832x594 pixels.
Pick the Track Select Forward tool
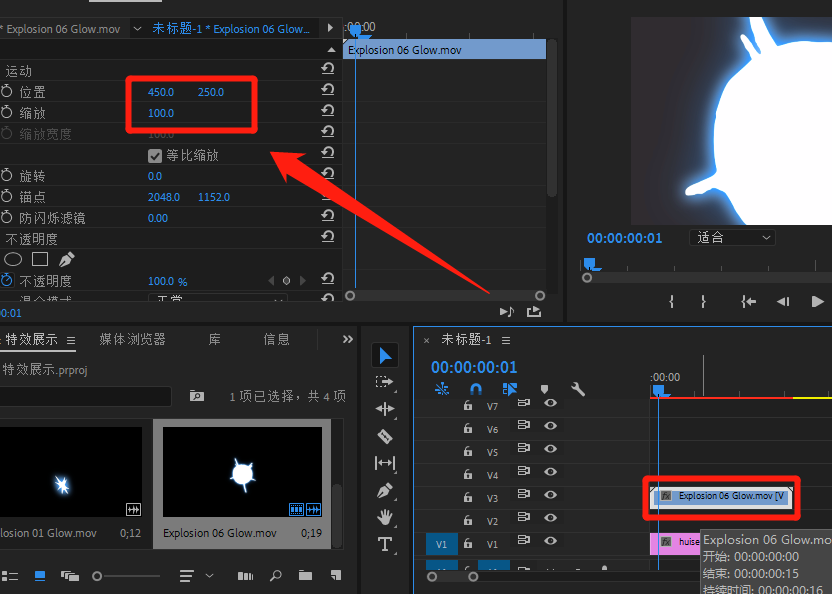(385, 382)
